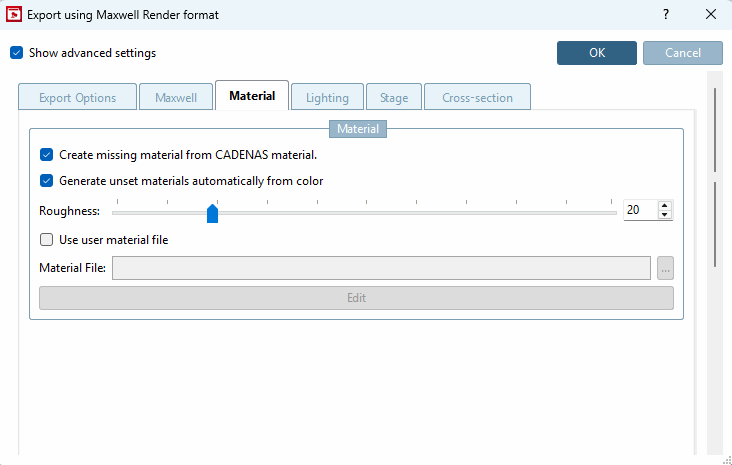Switch to the Export Options tab

click(77, 98)
